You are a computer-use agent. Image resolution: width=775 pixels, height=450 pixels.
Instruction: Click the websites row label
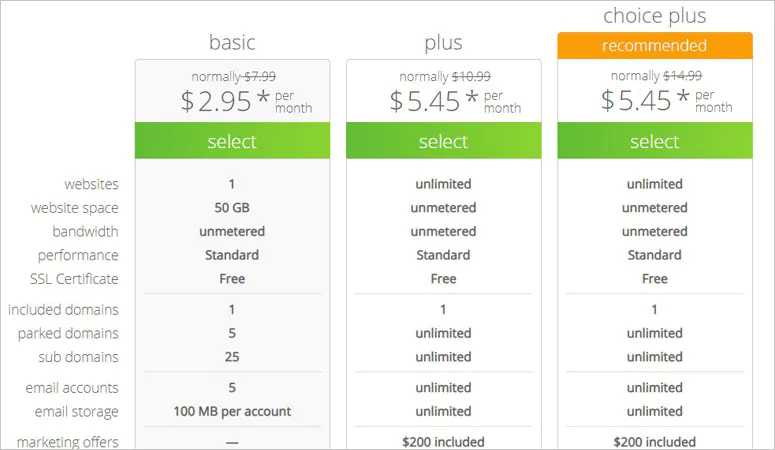91,184
